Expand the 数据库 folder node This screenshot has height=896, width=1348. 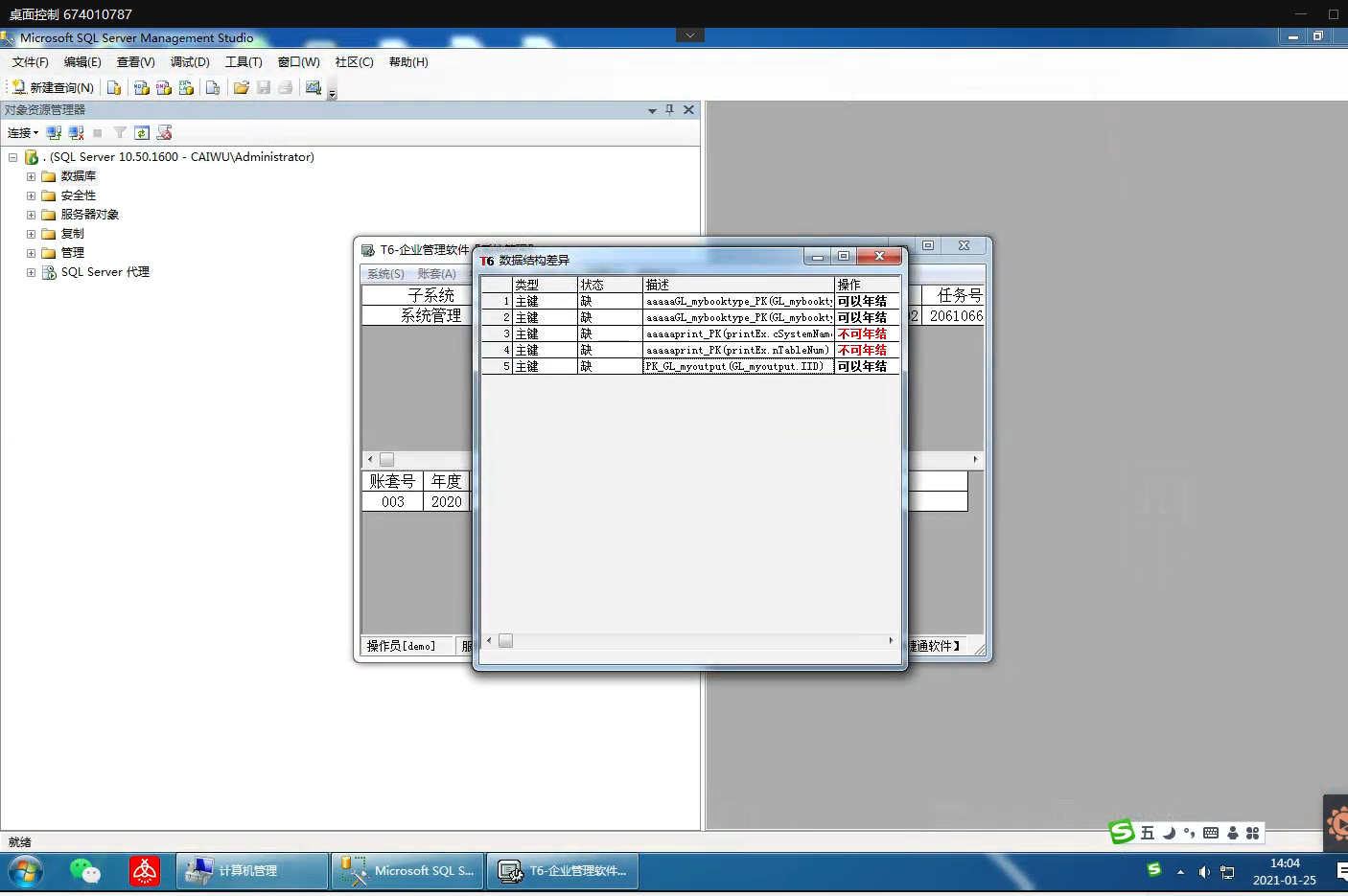pyautogui.click(x=31, y=176)
